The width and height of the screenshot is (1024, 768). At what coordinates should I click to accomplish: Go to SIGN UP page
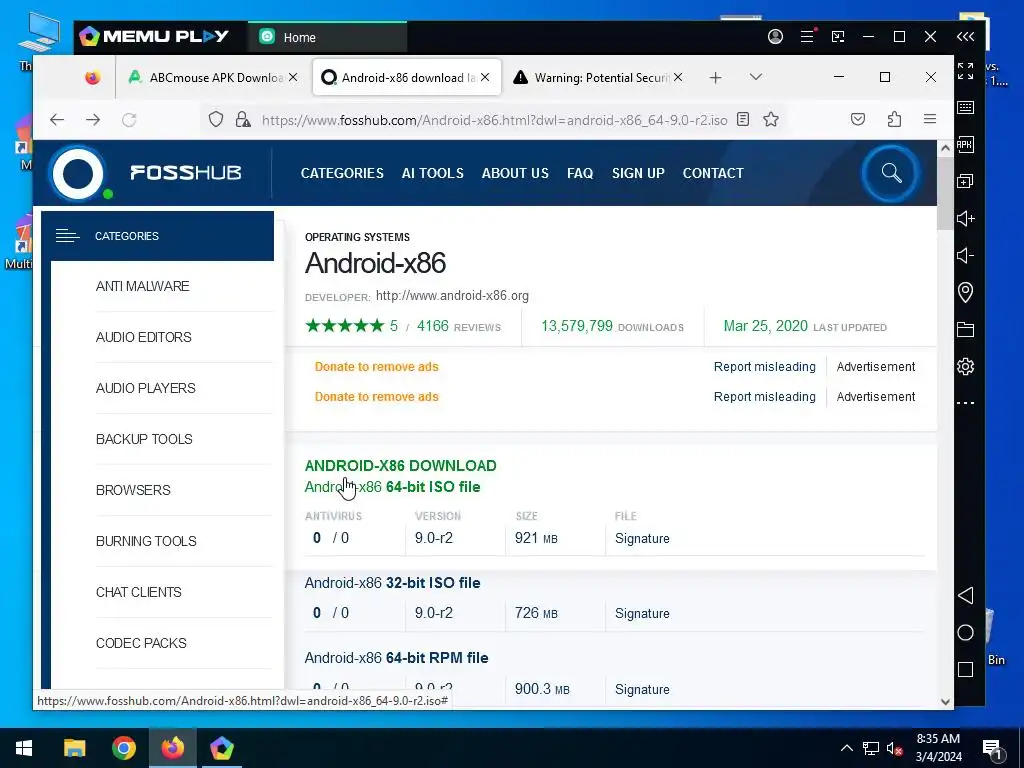(x=638, y=173)
